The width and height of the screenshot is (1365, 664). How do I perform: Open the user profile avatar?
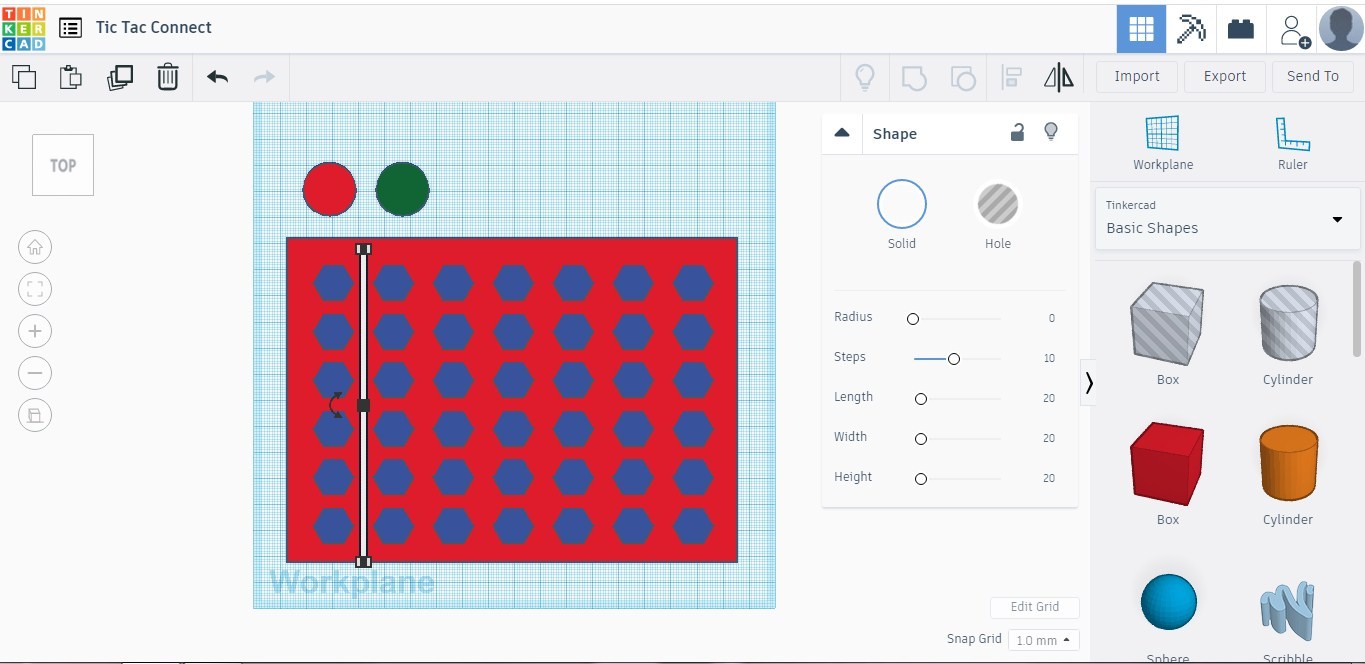1341,27
